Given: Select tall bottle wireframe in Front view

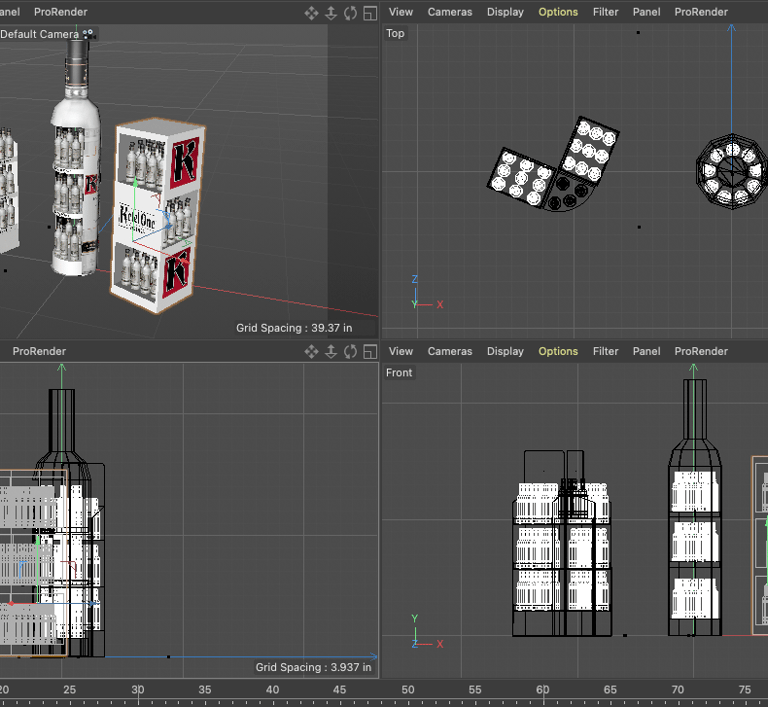Looking at the screenshot, I should point(695,507).
